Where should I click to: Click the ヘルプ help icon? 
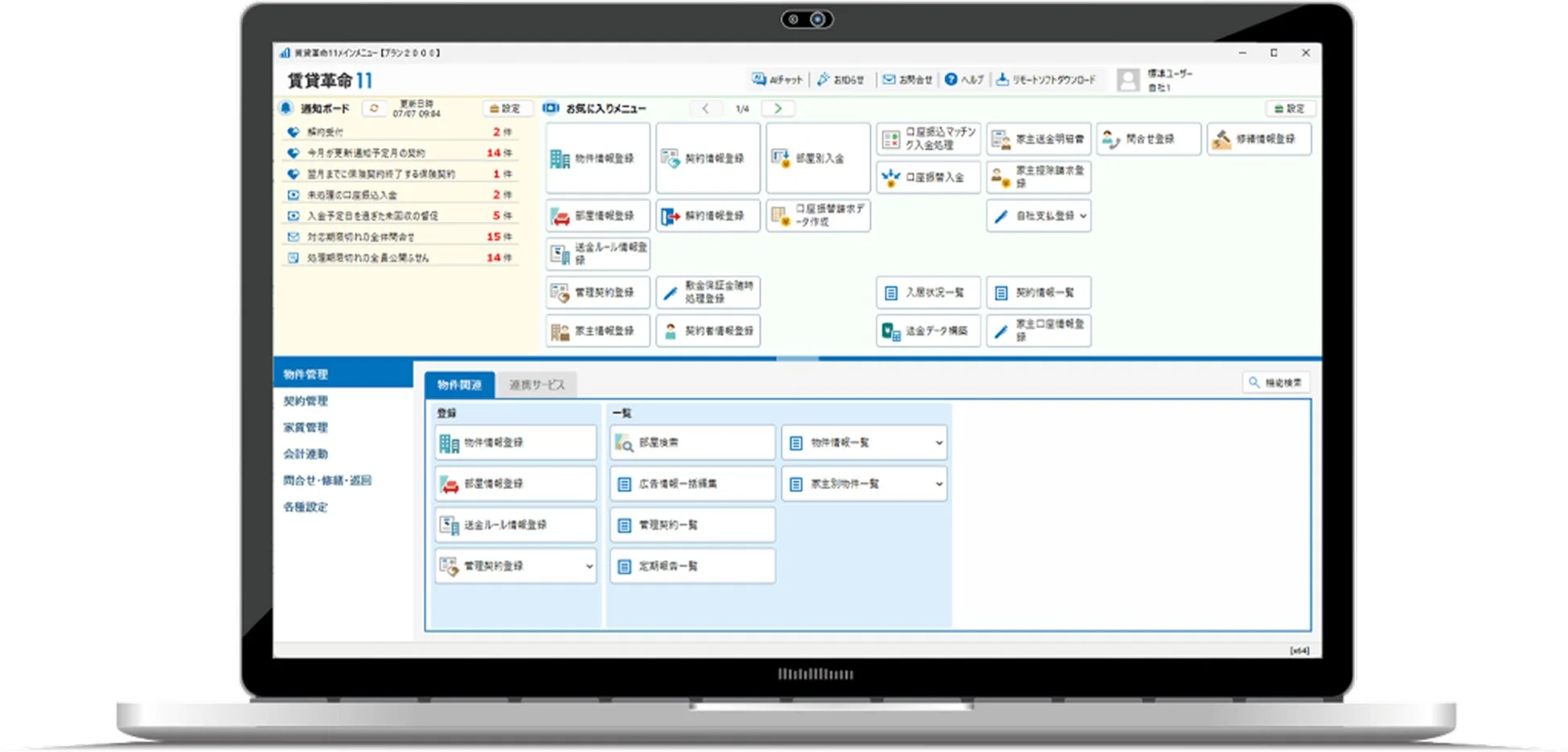point(951,80)
